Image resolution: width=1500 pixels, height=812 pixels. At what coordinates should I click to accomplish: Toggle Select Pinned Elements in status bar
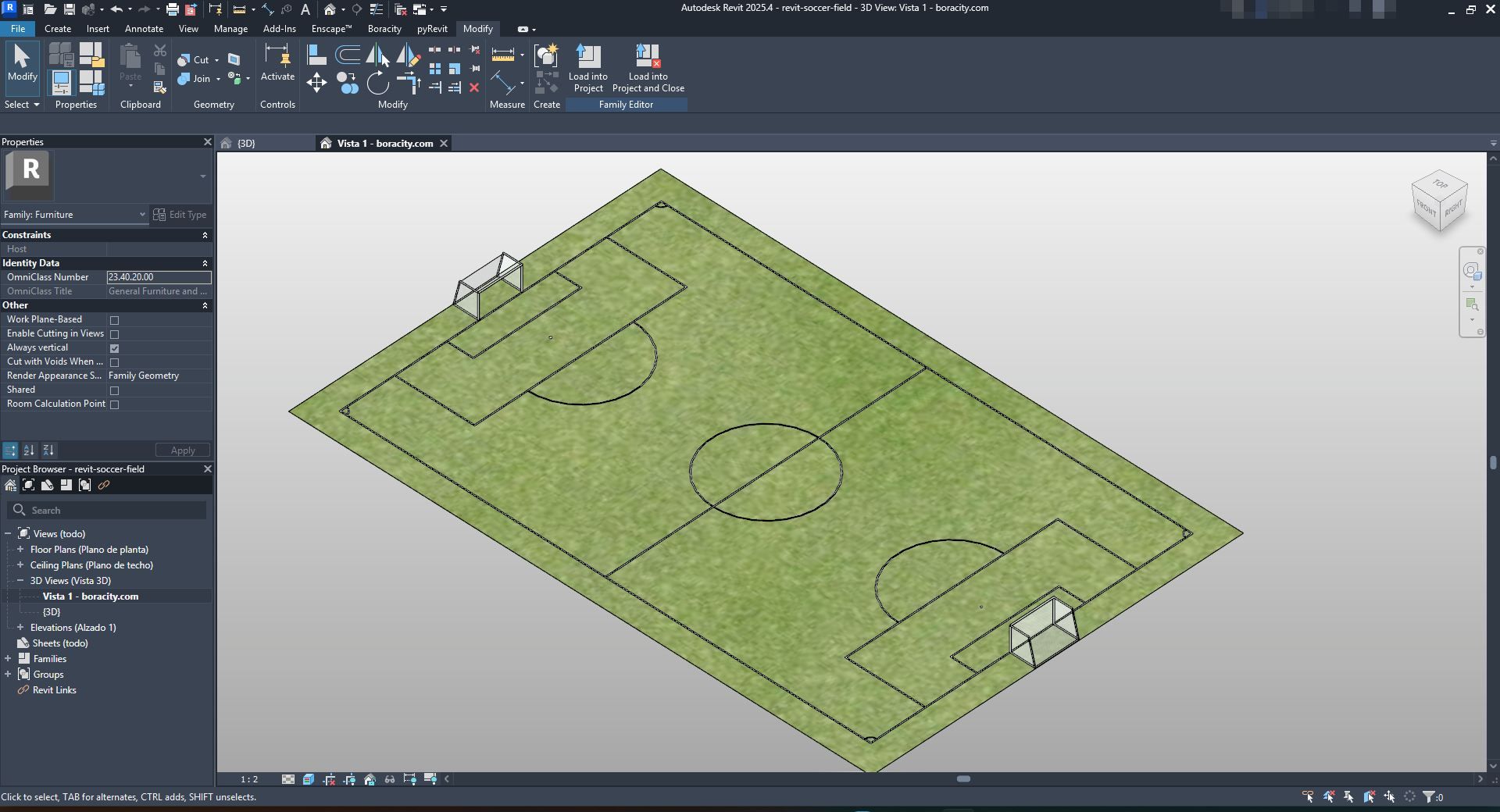click(1348, 797)
